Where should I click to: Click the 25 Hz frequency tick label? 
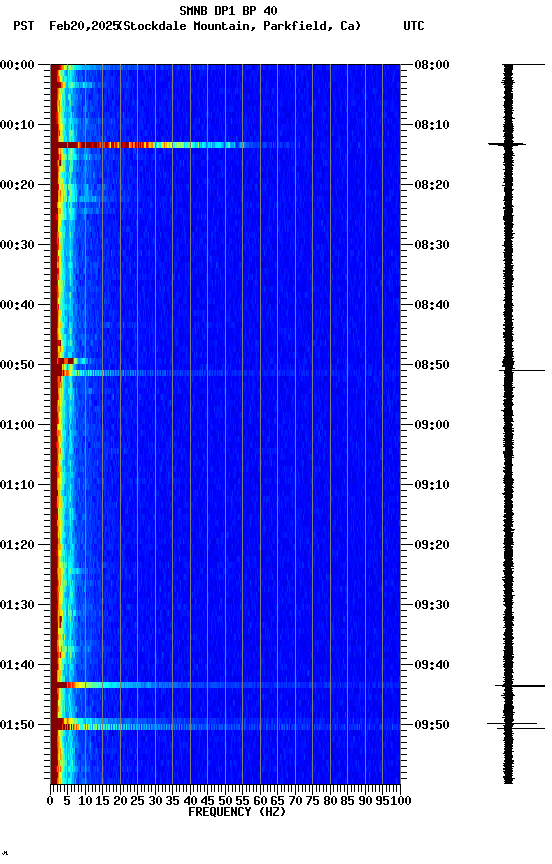point(137,801)
